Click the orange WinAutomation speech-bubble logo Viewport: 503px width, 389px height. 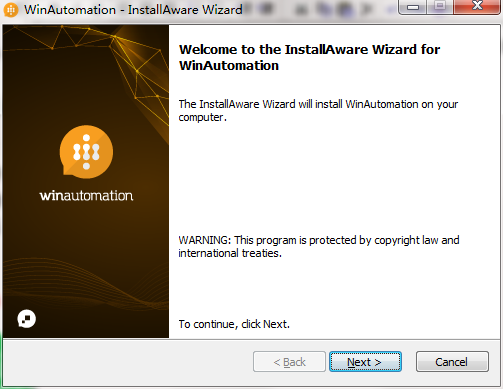click(86, 152)
